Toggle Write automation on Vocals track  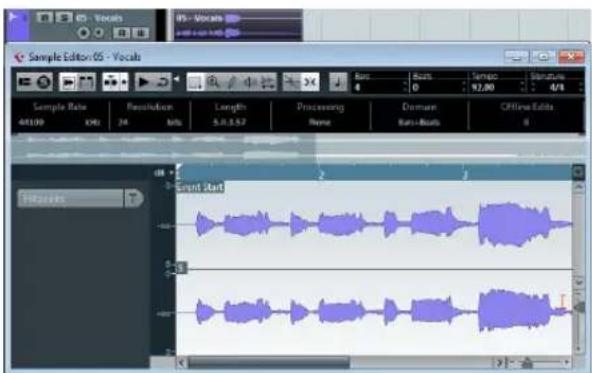[140, 33]
